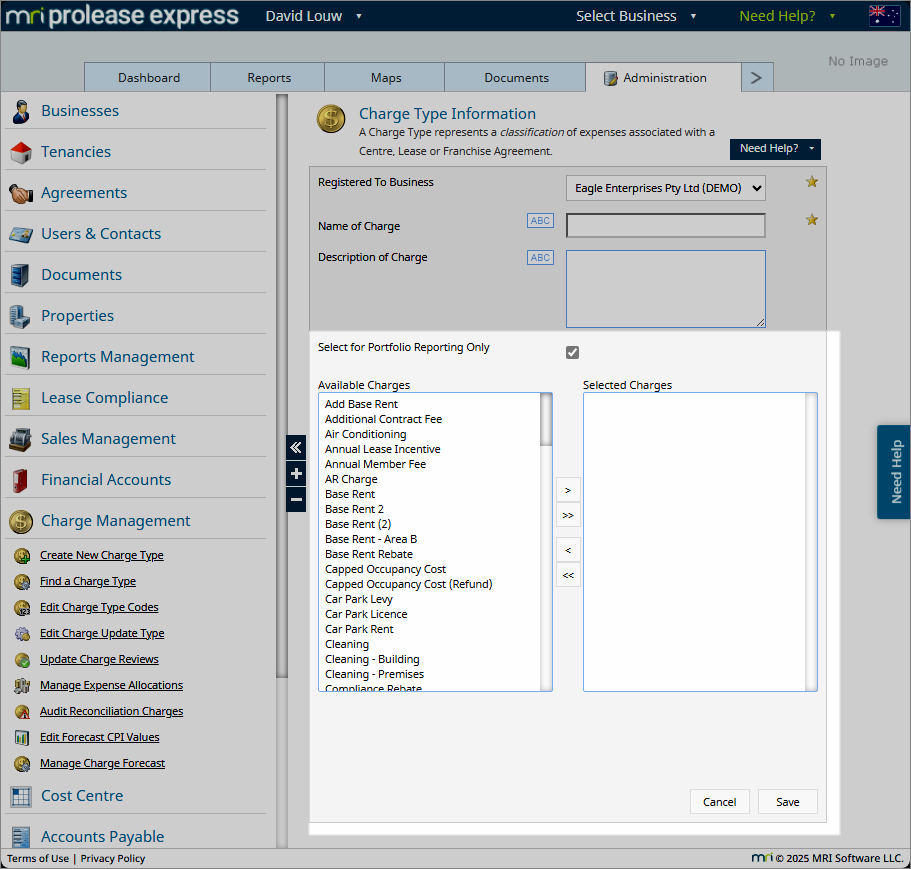Click ABC spellcheck toggle beside Name of Charge

[540, 221]
